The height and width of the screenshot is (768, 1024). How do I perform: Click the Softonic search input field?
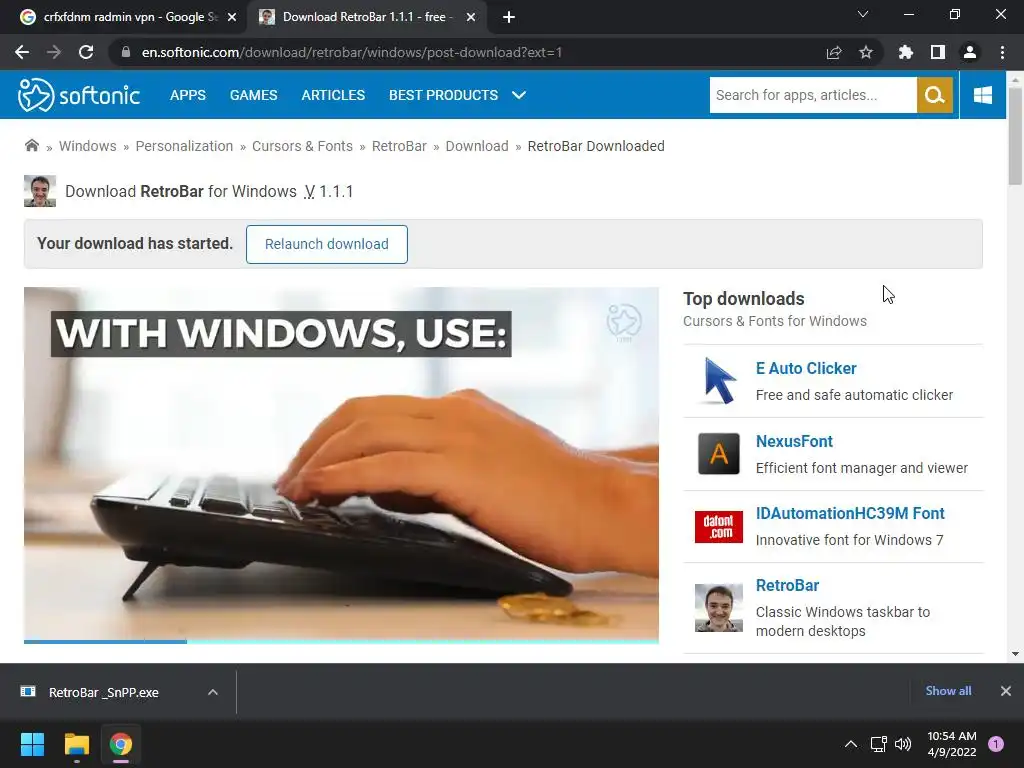pyautogui.click(x=813, y=95)
